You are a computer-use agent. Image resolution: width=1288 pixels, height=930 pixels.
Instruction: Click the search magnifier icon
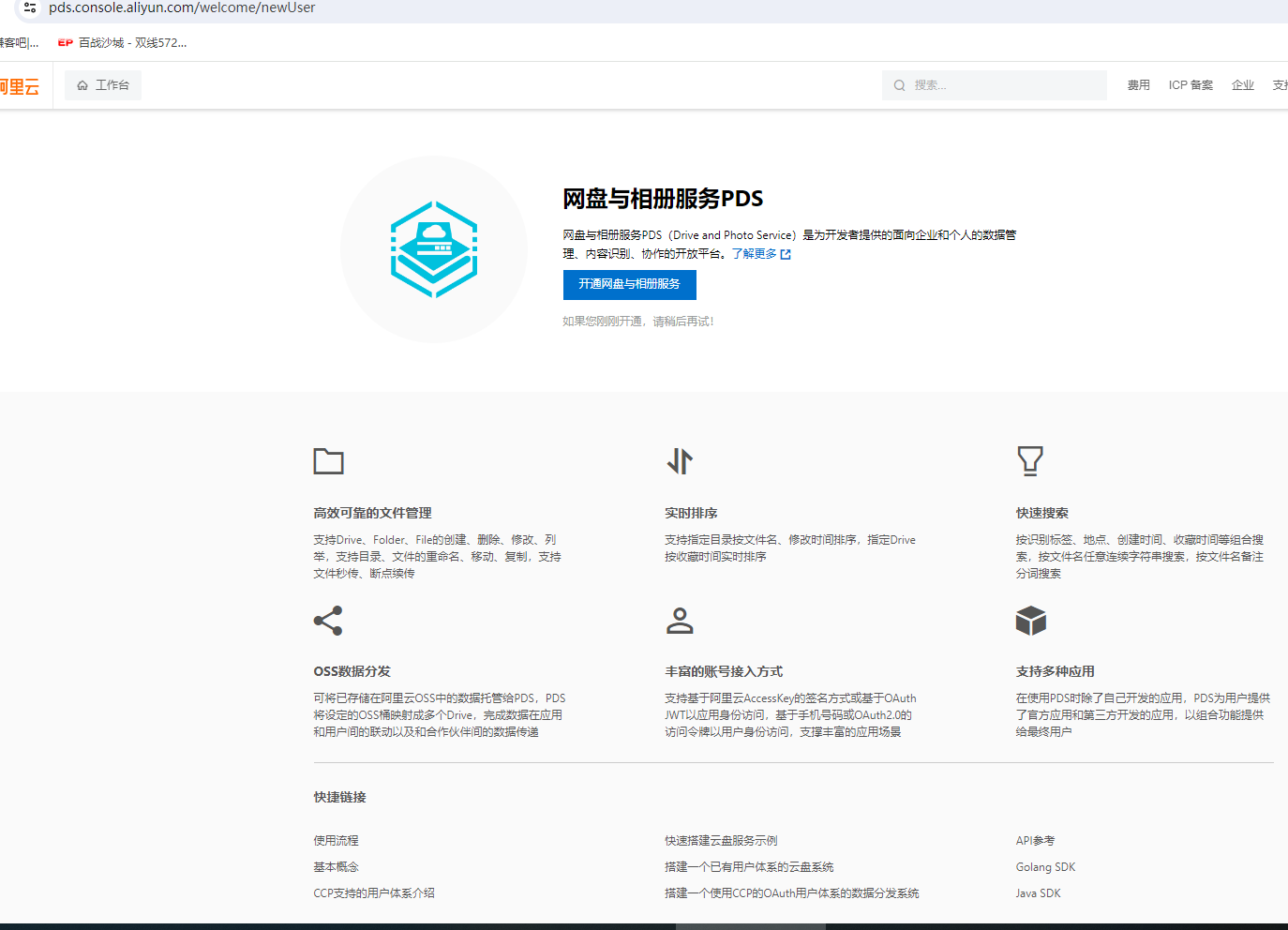point(900,85)
